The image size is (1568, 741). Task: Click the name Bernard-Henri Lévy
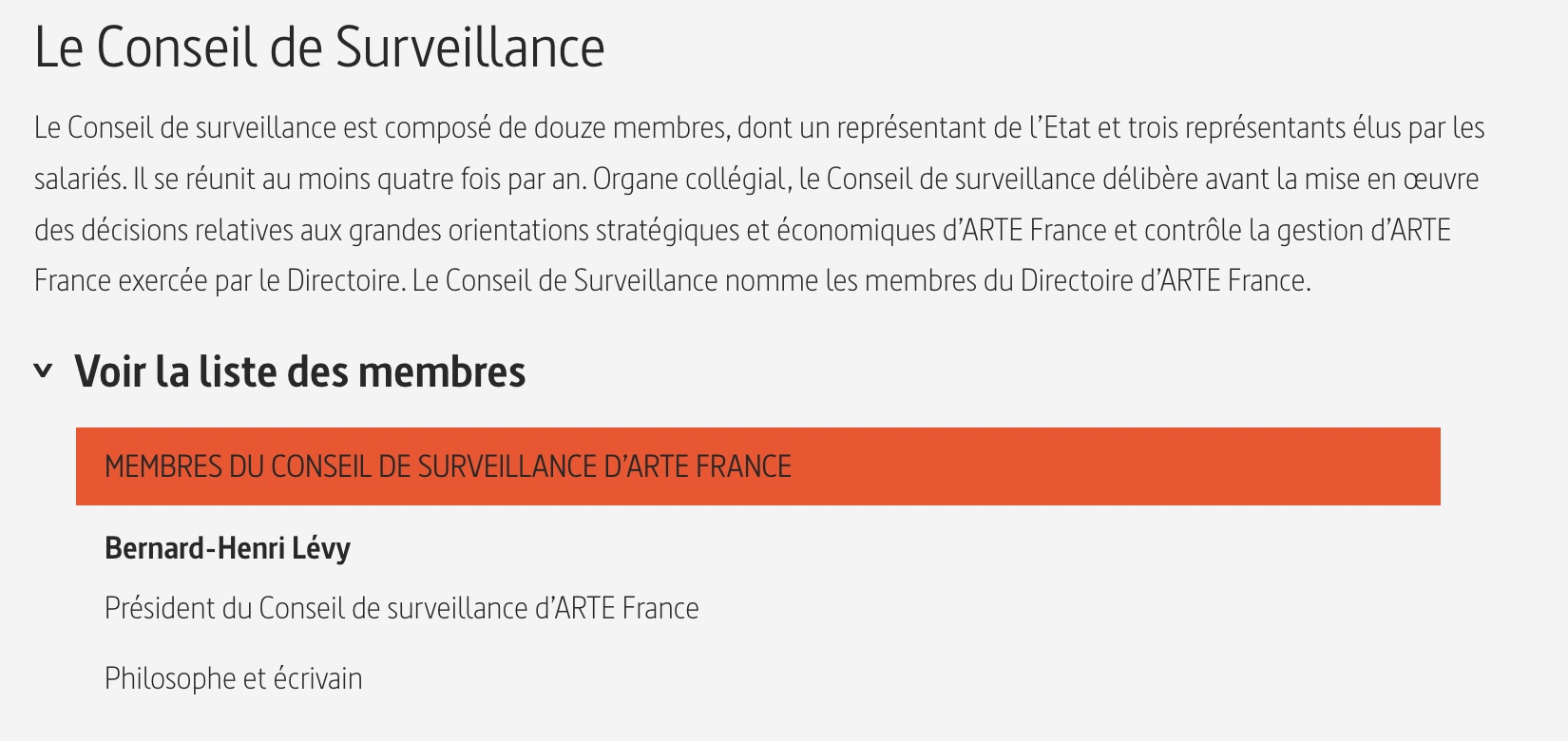[228, 548]
